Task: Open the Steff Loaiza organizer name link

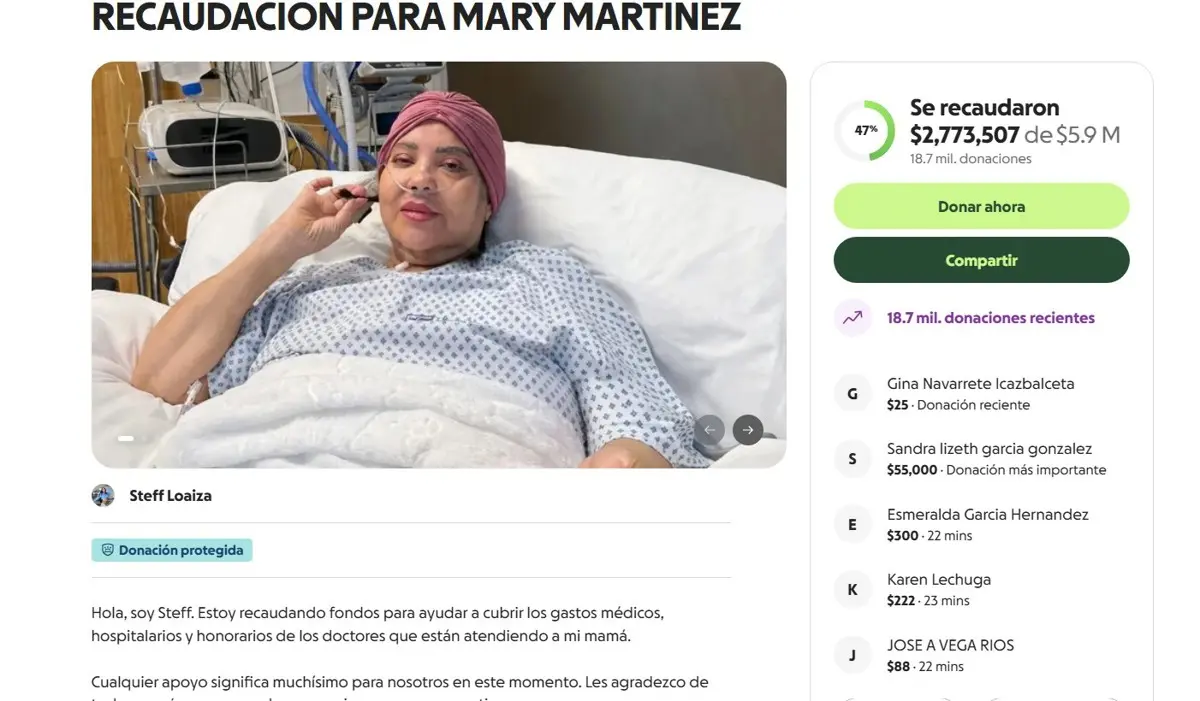Action: [170, 496]
